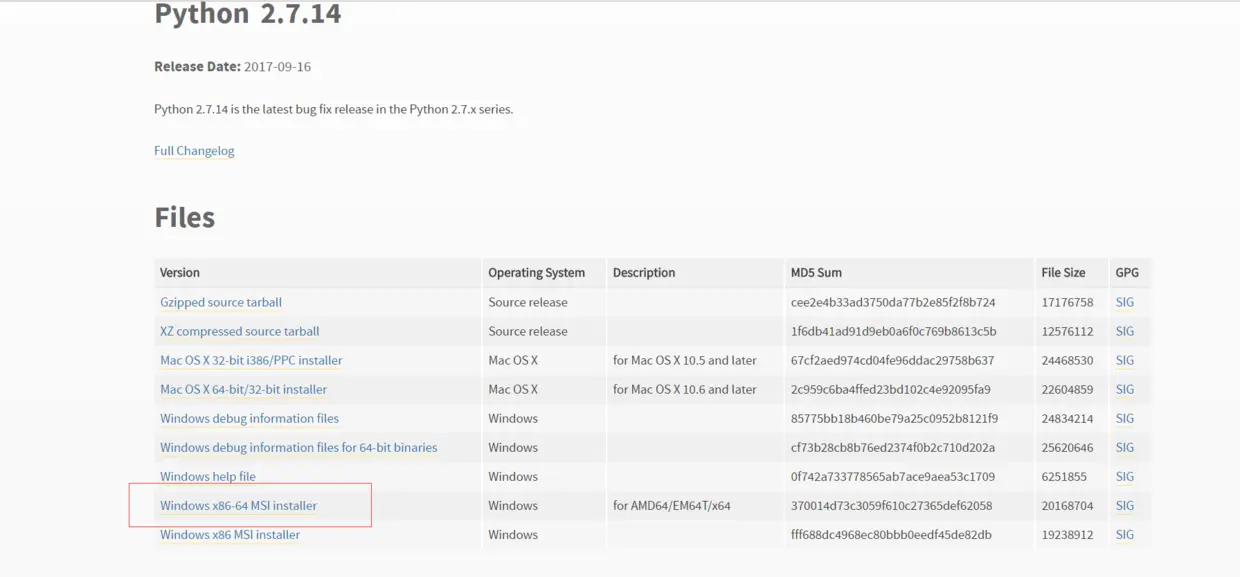Click the GPG column header
This screenshot has height=577, width=1240.
point(1127,272)
